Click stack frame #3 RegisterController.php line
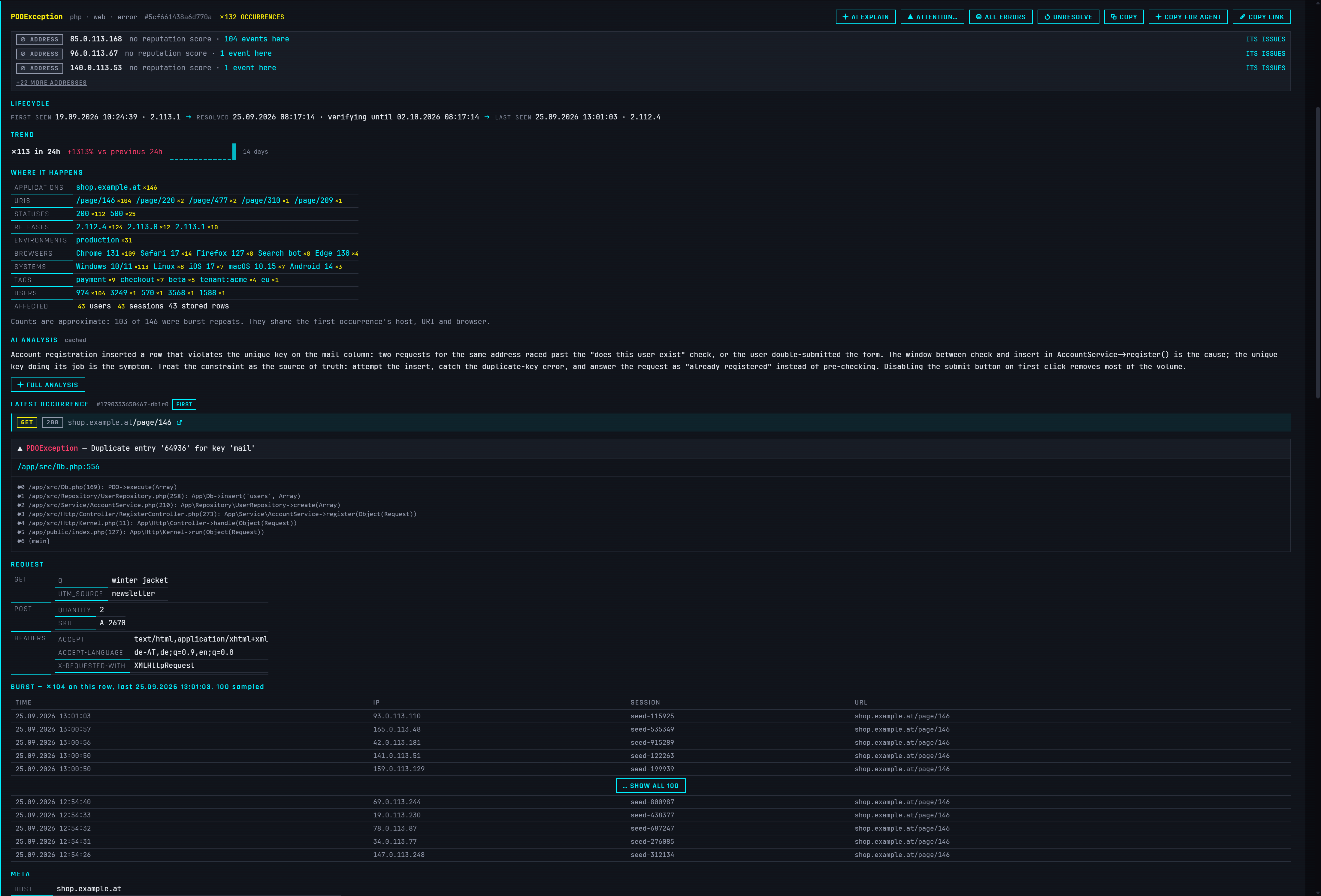This screenshot has width=1321, height=896. pos(216,514)
